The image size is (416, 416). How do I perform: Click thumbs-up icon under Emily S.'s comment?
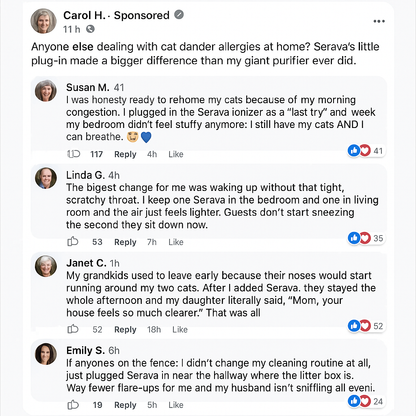[73, 405]
